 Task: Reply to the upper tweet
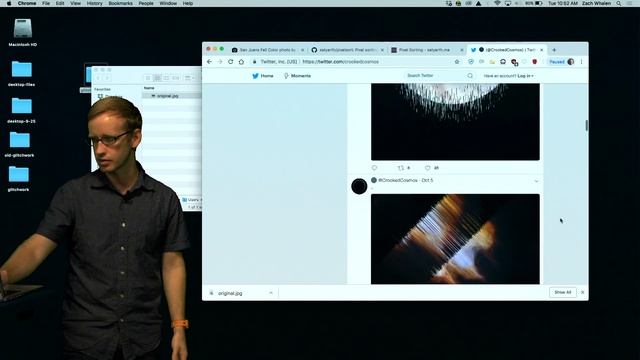pyautogui.click(x=374, y=168)
